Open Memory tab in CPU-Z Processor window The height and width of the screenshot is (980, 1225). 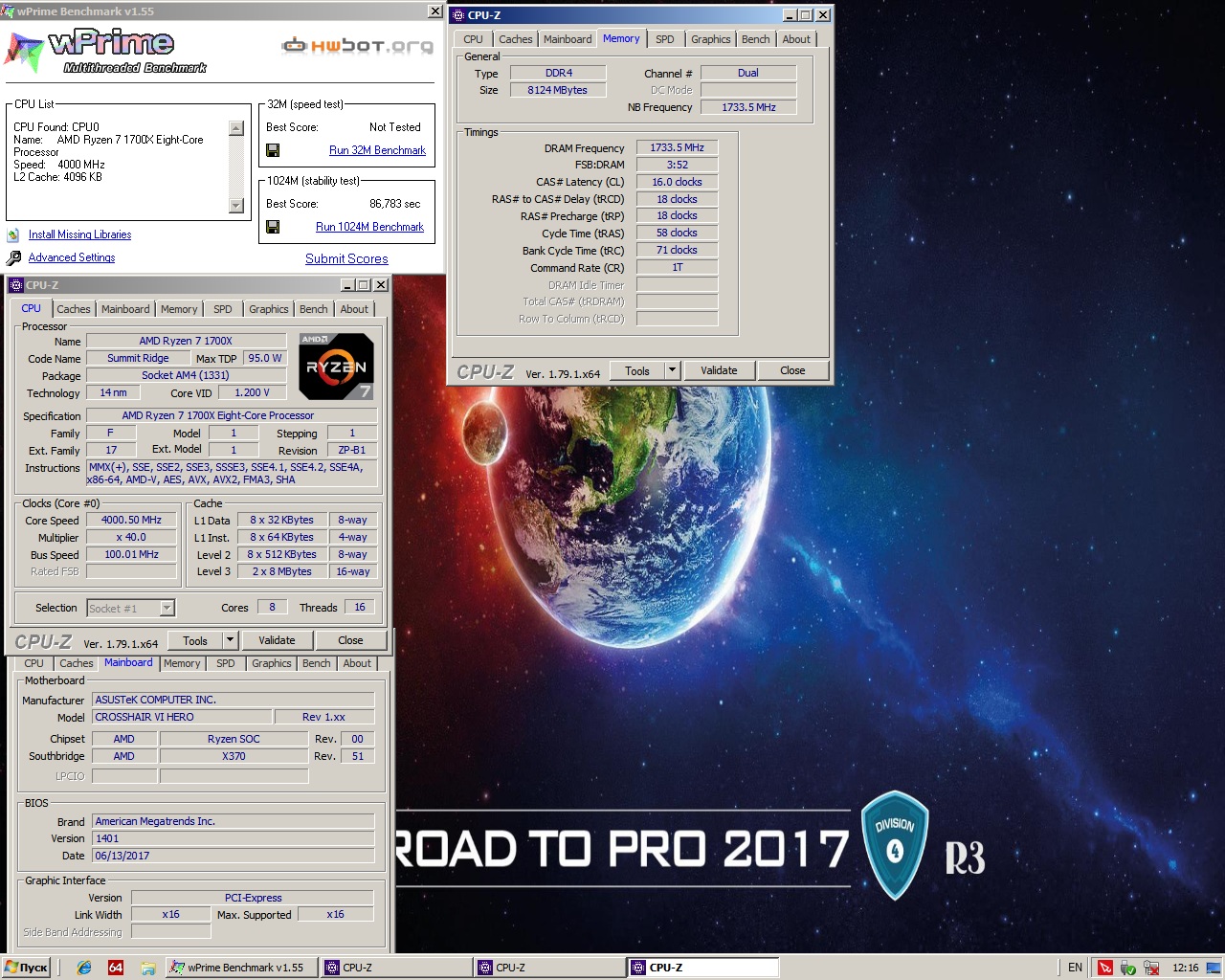pos(179,309)
